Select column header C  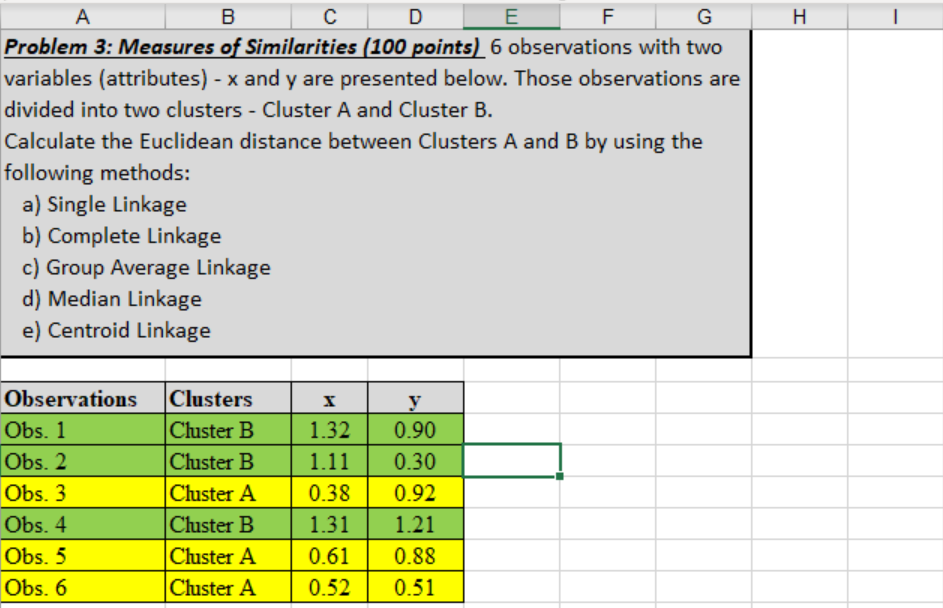(330, 16)
